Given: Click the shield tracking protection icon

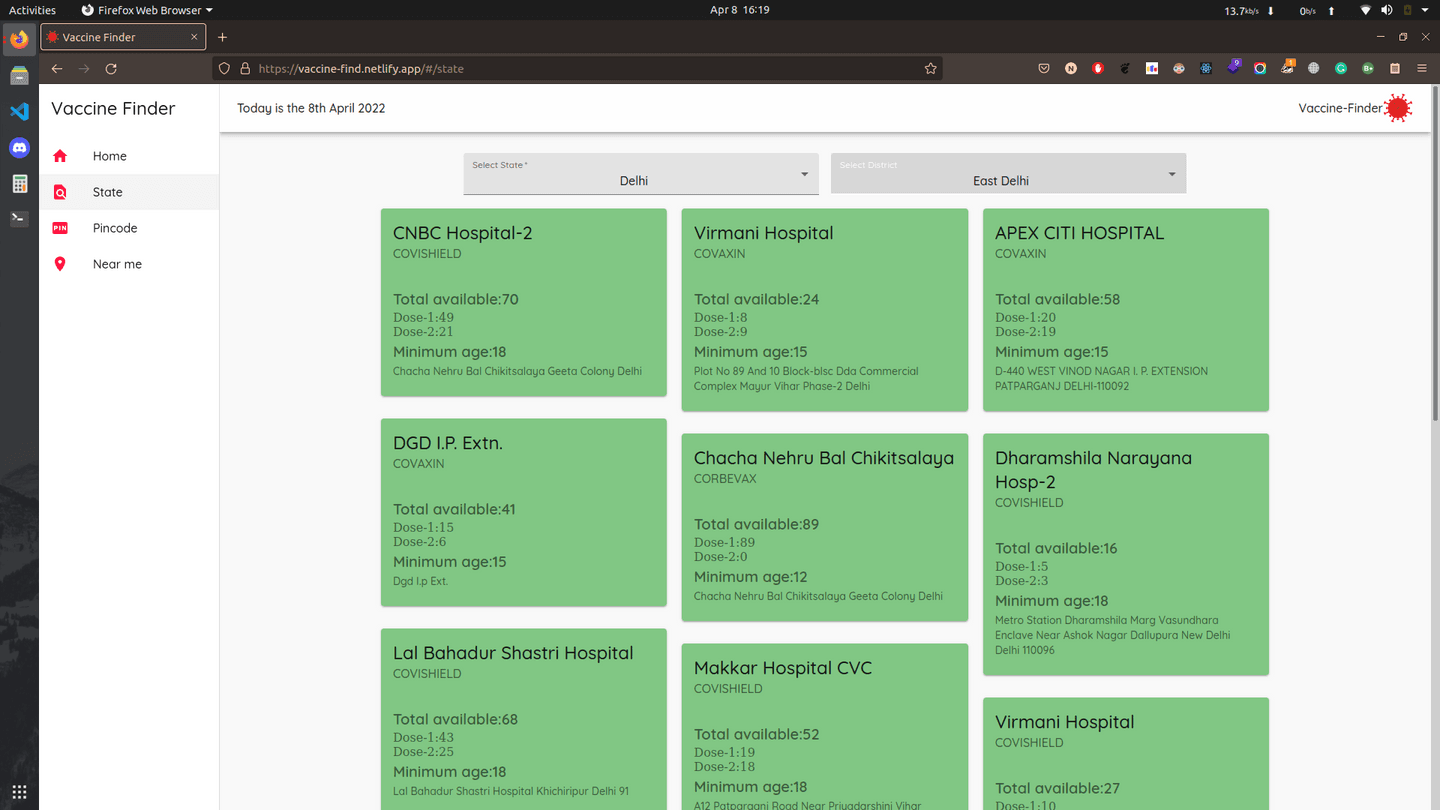Looking at the screenshot, I should pyautogui.click(x=225, y=69).
